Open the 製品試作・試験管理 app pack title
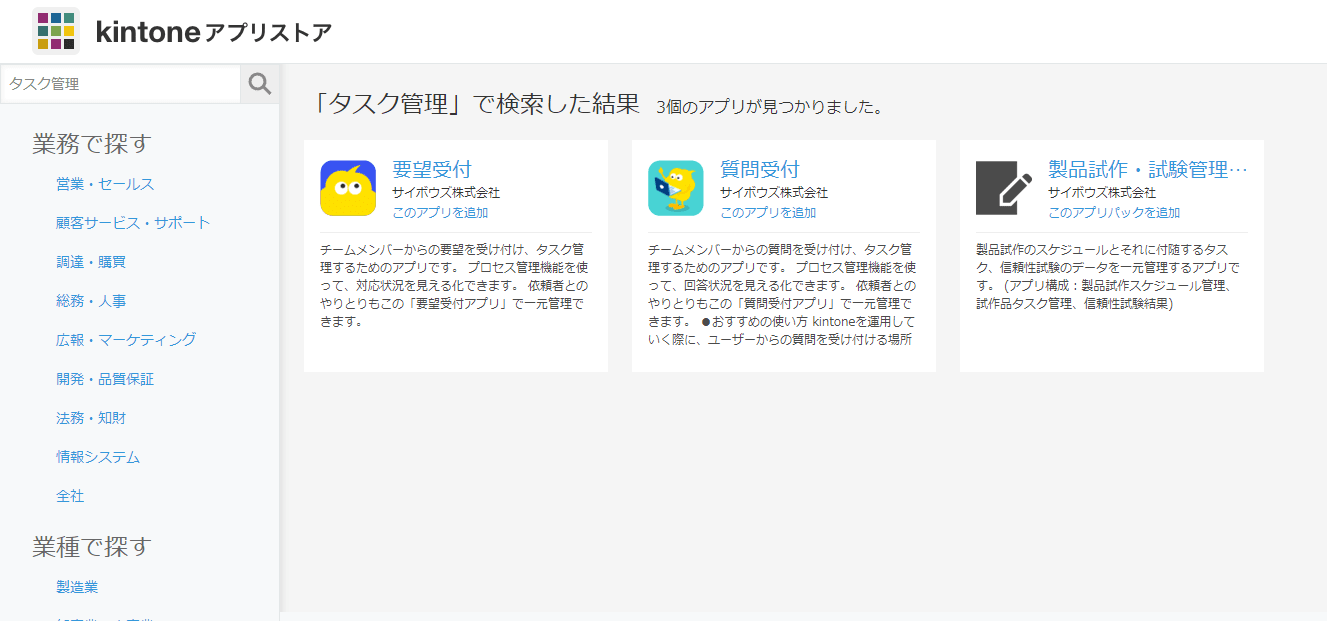Image resolution: width=1327 pixels, height=621 pixels. (1148, 169)
